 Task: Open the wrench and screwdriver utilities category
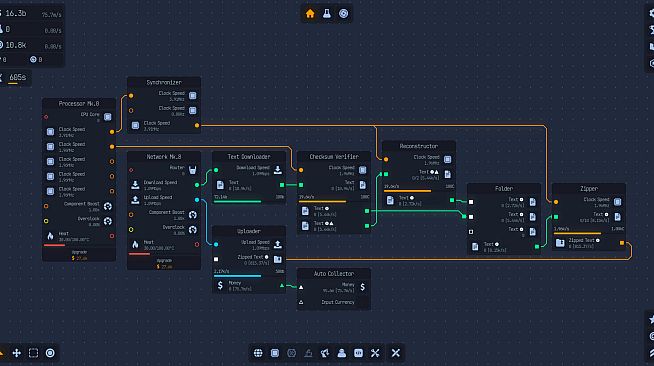tap(375, 353)
